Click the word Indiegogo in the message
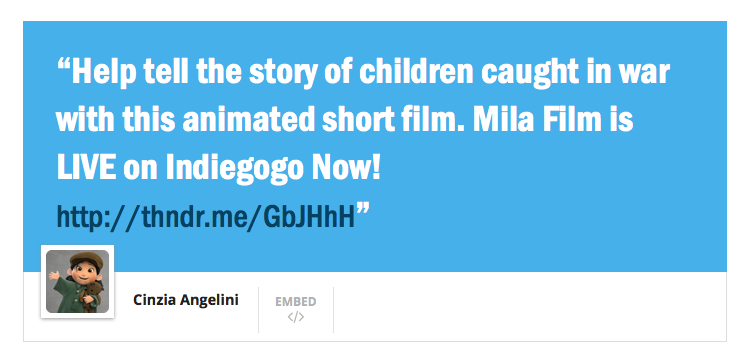 pos(235,167)
